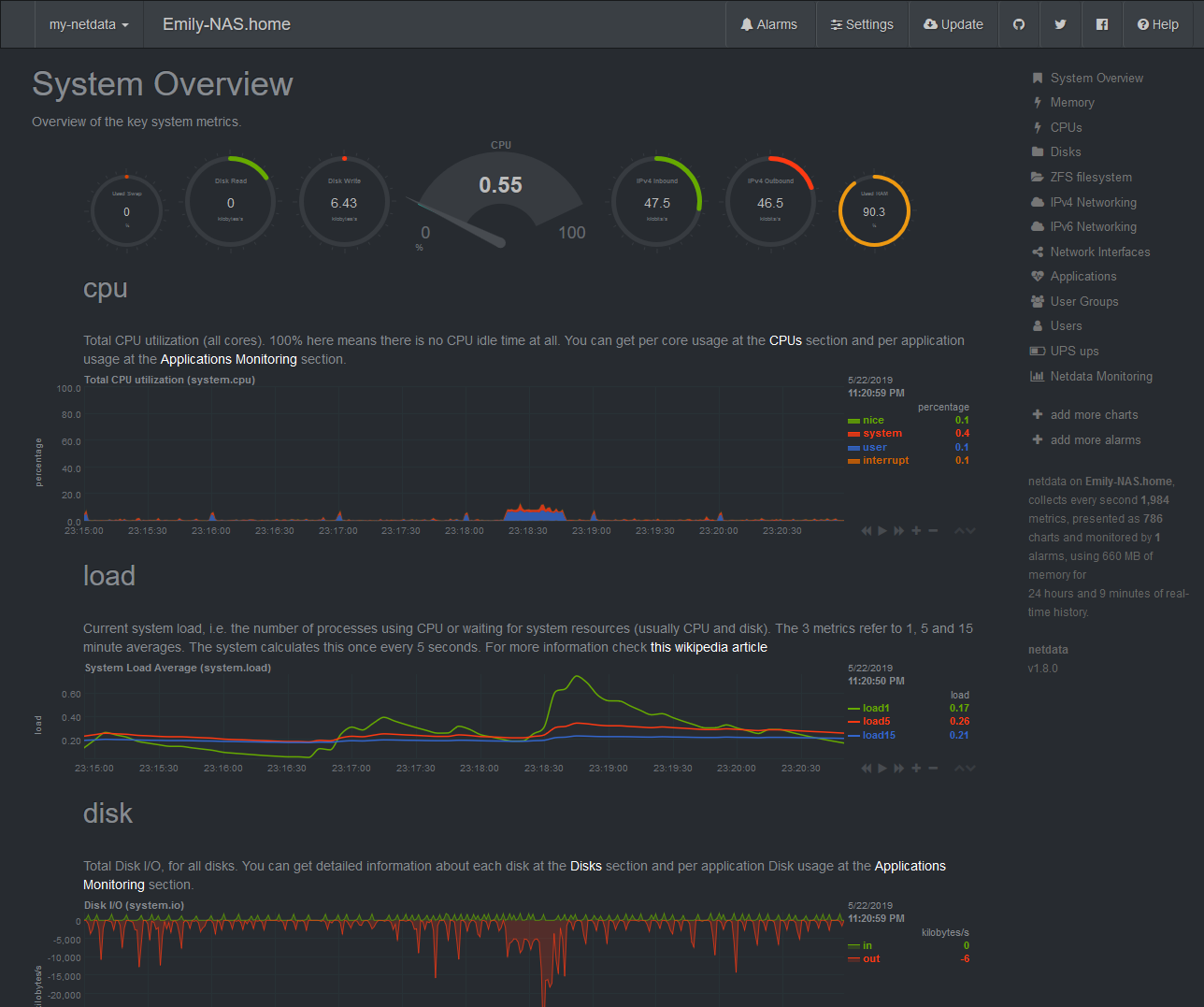Click the IPv4 Inbound gauge

click(x=657, y=202)
